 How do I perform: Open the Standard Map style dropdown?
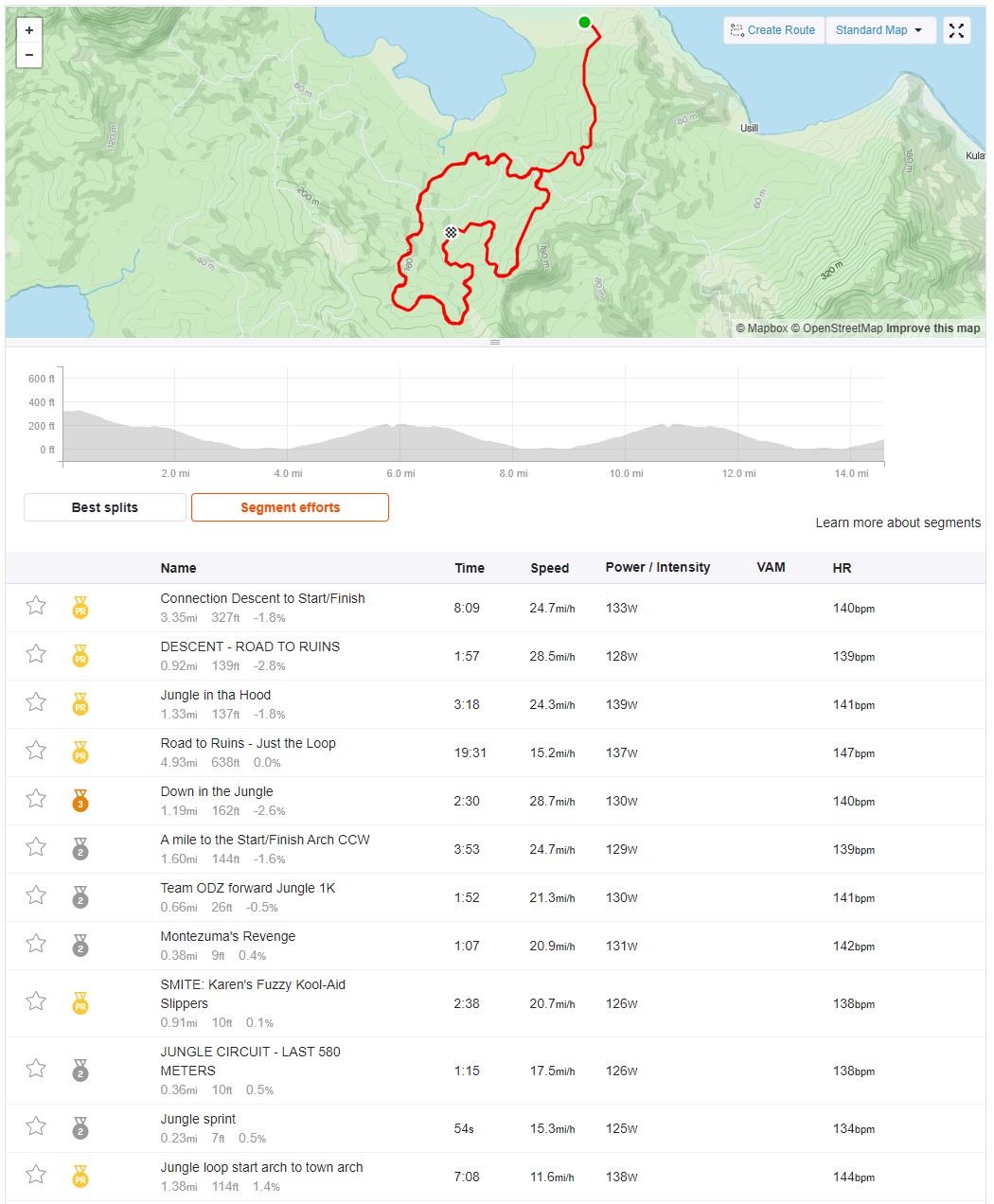click(x=880, y=30)
